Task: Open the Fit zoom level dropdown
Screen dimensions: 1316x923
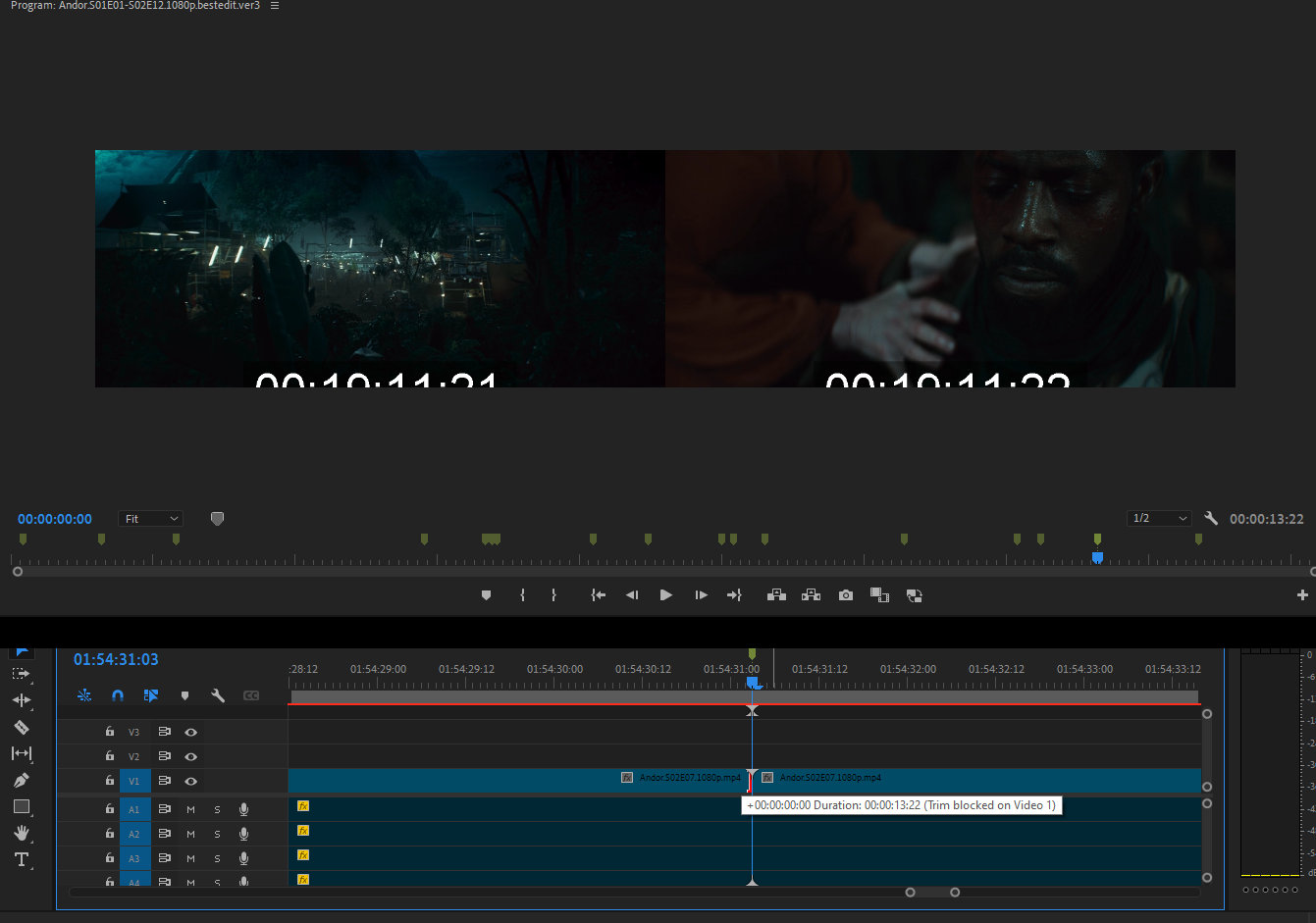Action: (x=151, y=518)
